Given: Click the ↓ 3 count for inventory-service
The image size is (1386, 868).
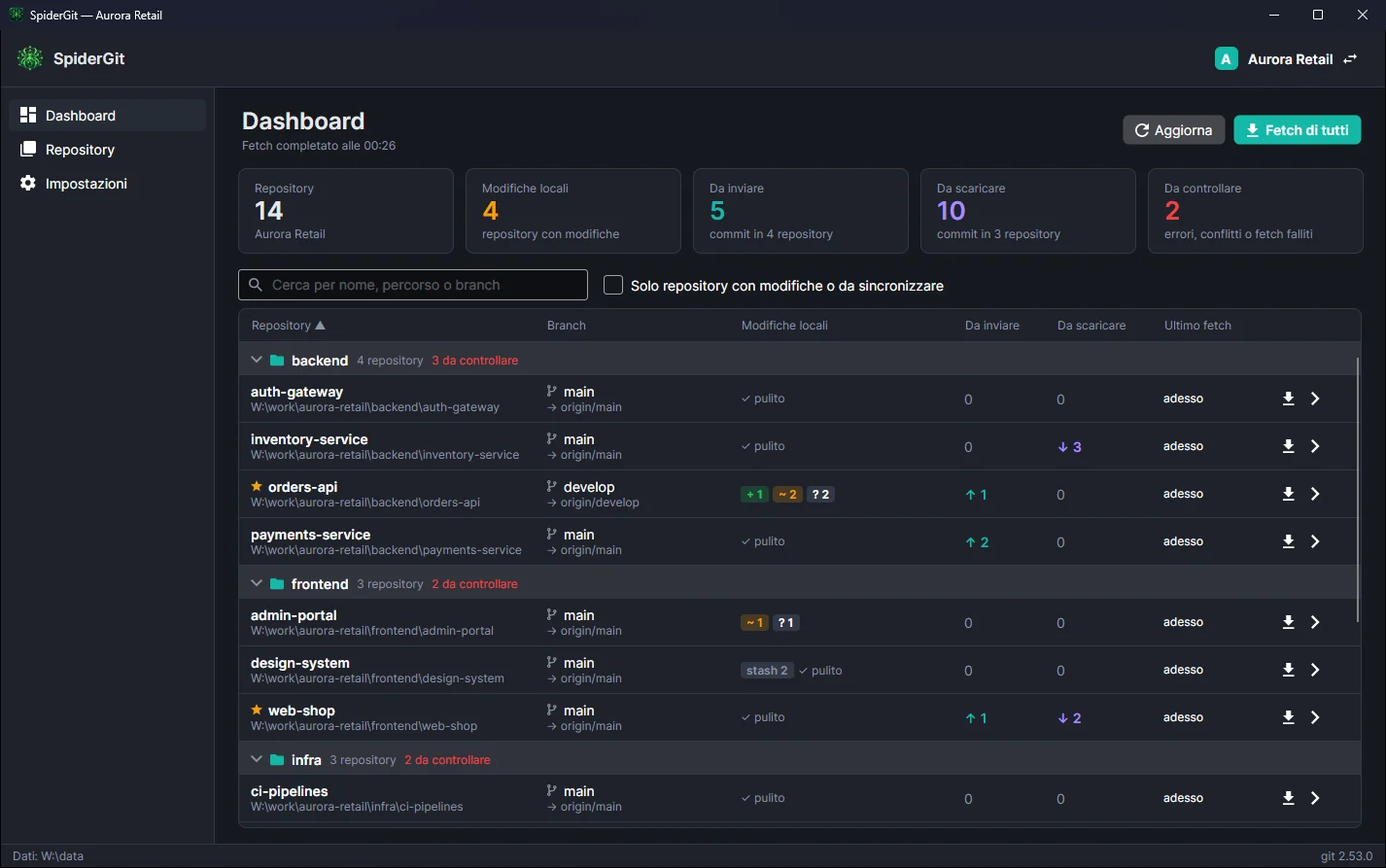Looking at the screenshot, I should pos(1069,447).
